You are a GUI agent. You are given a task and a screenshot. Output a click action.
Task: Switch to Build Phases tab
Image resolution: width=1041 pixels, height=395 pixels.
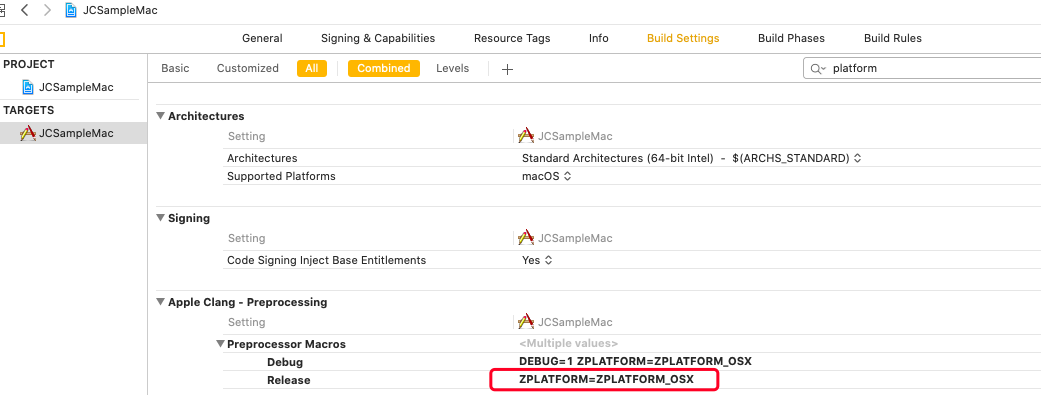[791, 39]
